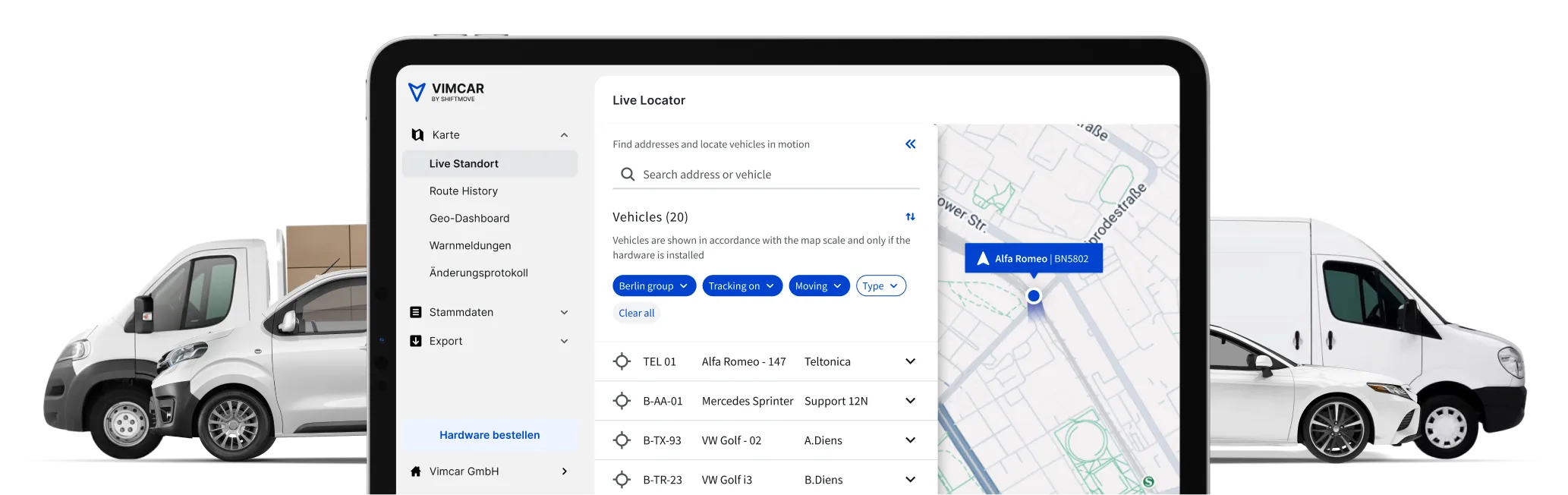The width and height of the screenshot is (1568, 495).
Task: Click the Vimcar GmbH home icon
Action: [x=416, y=471]
